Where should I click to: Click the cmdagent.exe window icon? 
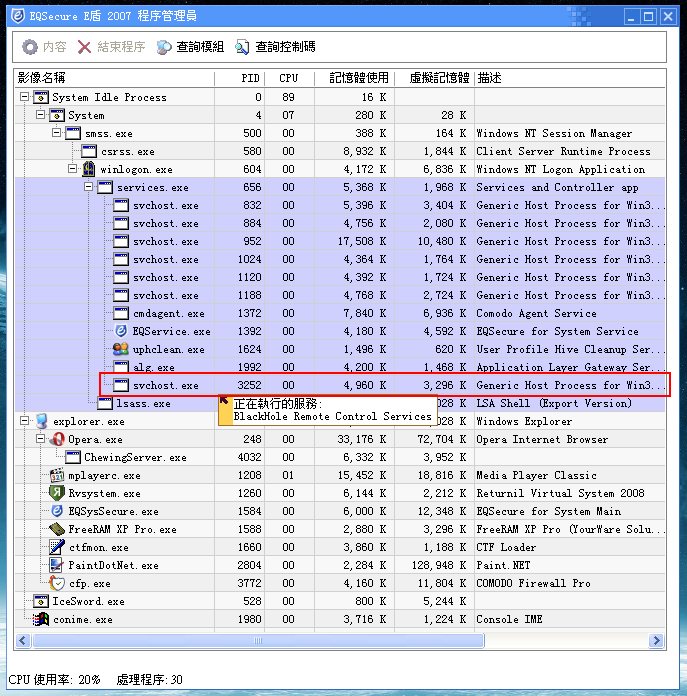[x=121, y=313]
